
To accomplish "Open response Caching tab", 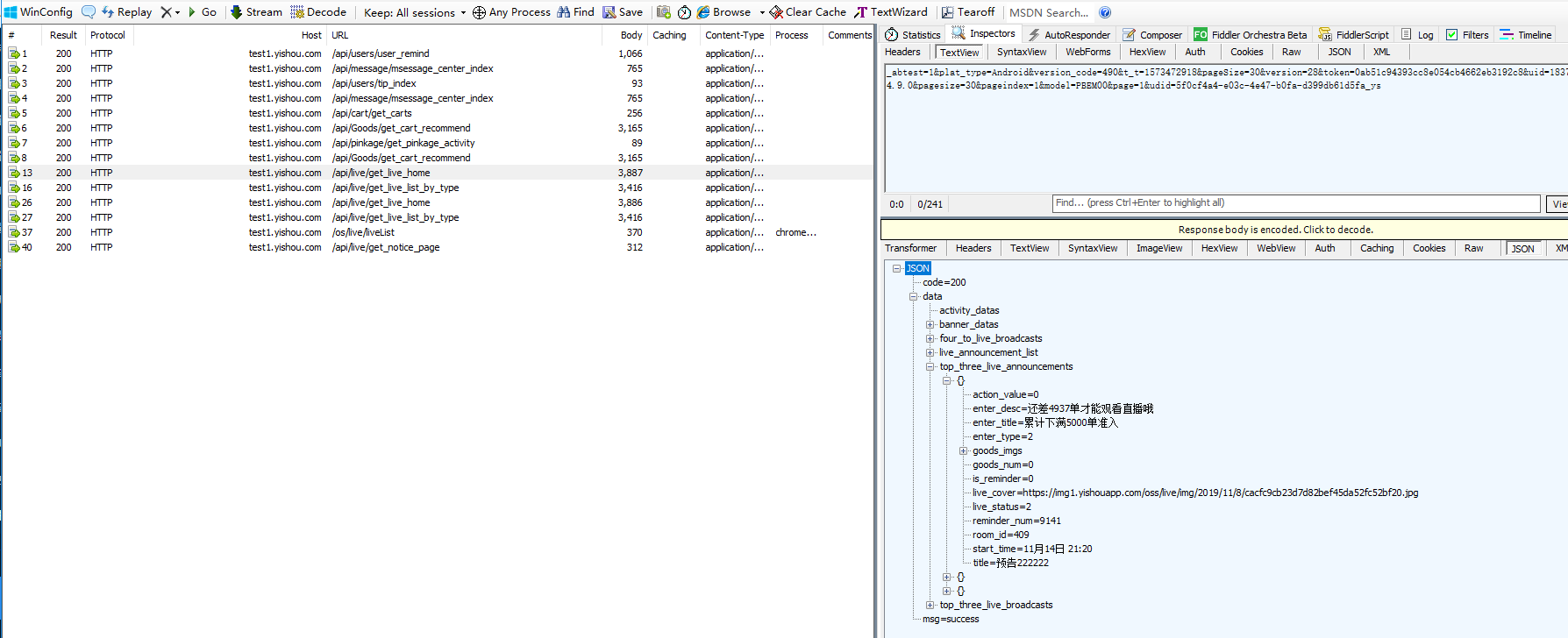I will click(1376, 248).
